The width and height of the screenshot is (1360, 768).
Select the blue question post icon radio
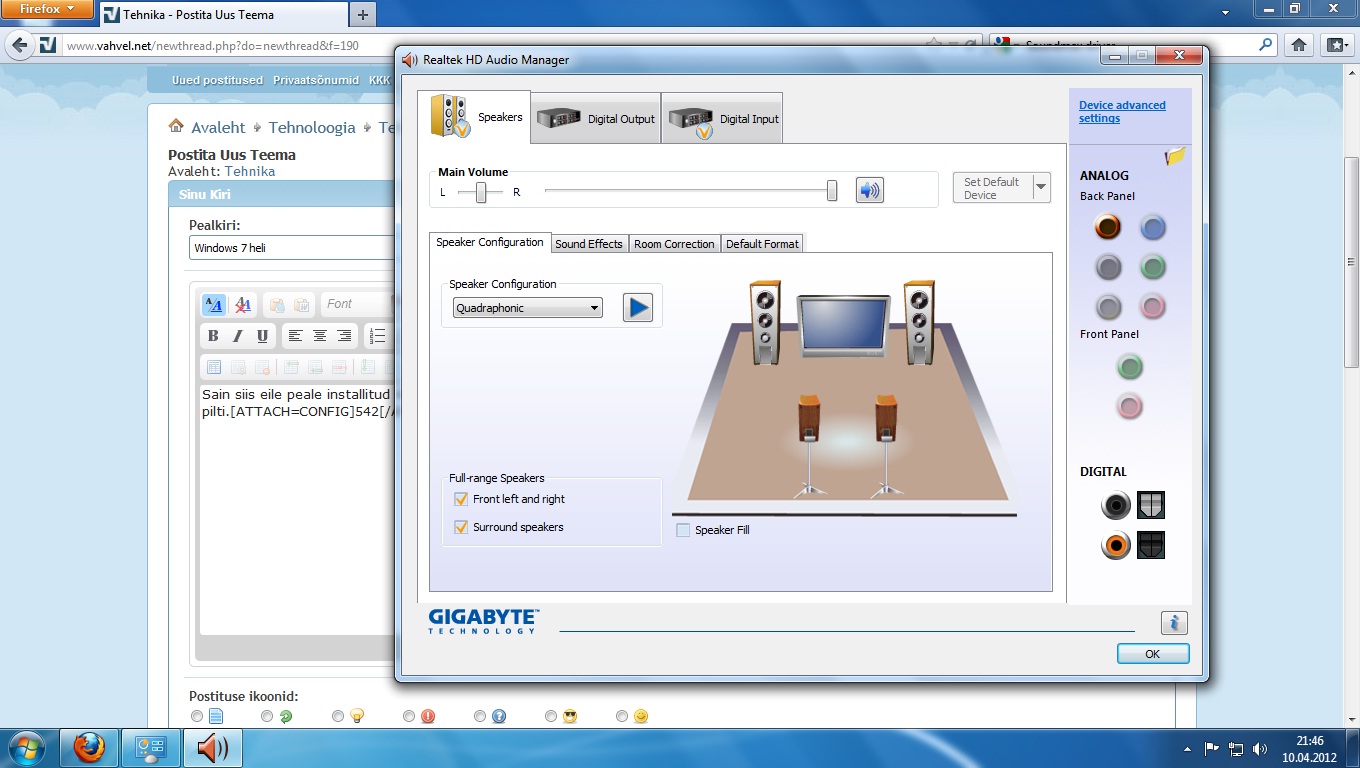tap(480, 716)
